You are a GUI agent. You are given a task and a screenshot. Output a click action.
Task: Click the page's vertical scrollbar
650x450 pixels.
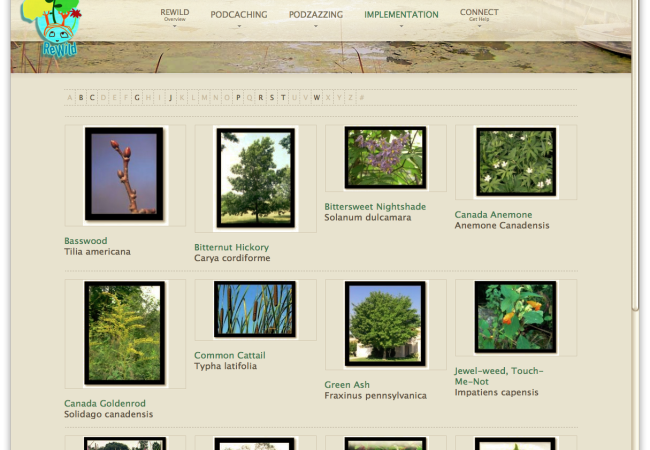[x=636, y=200]
